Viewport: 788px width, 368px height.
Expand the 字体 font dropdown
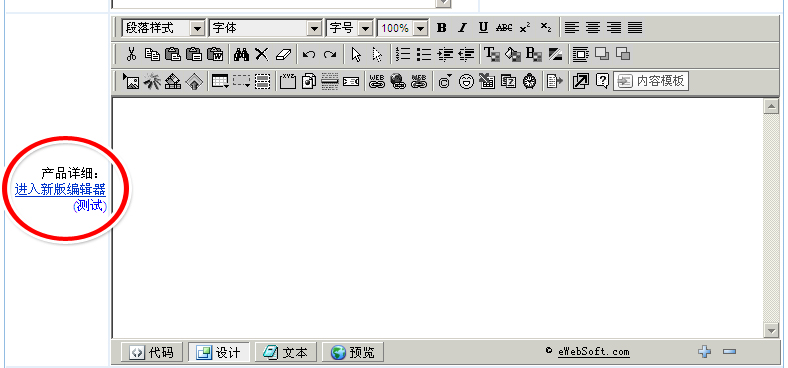coord(265,28)
